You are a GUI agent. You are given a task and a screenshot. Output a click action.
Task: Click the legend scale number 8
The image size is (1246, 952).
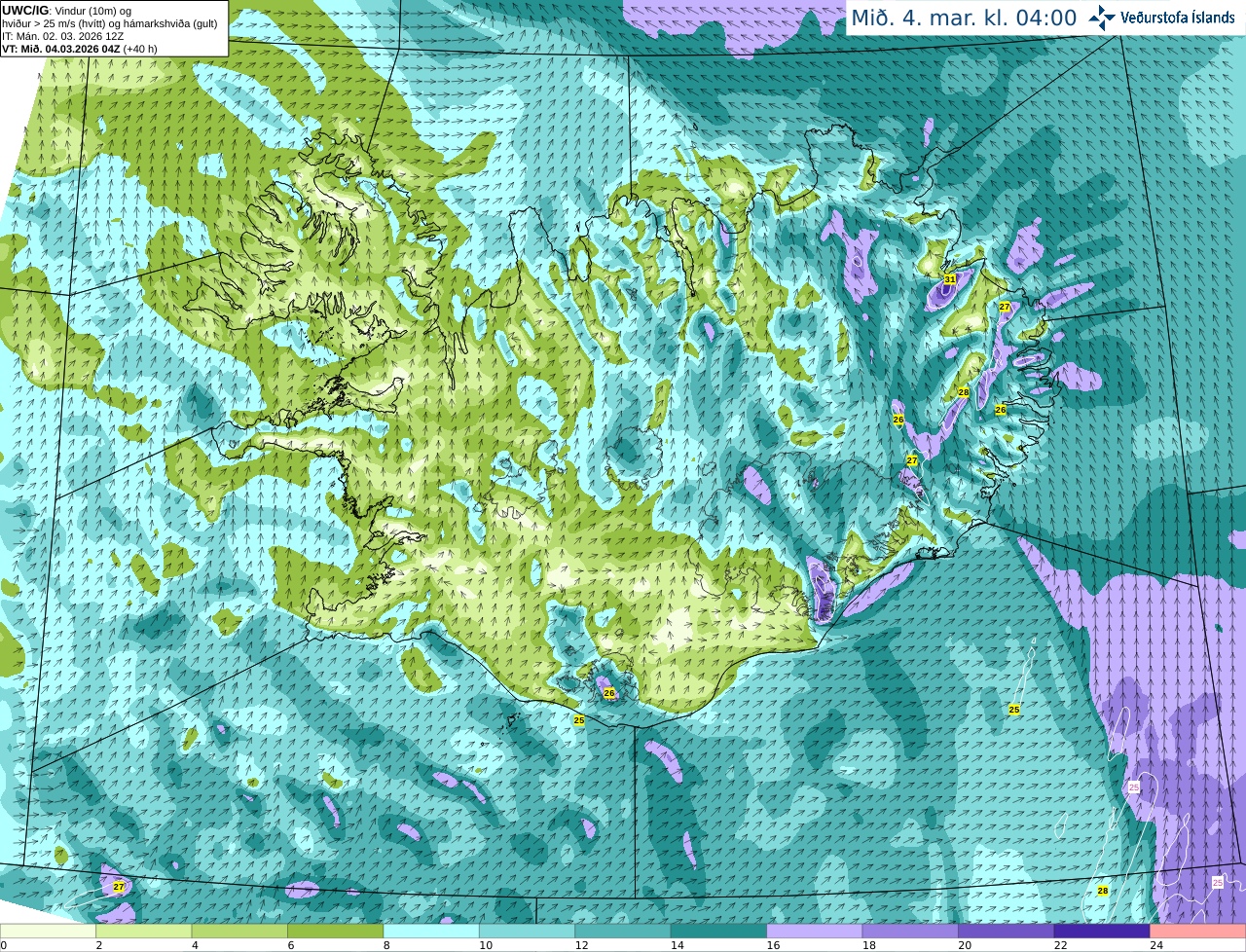[x=386, y=945]
